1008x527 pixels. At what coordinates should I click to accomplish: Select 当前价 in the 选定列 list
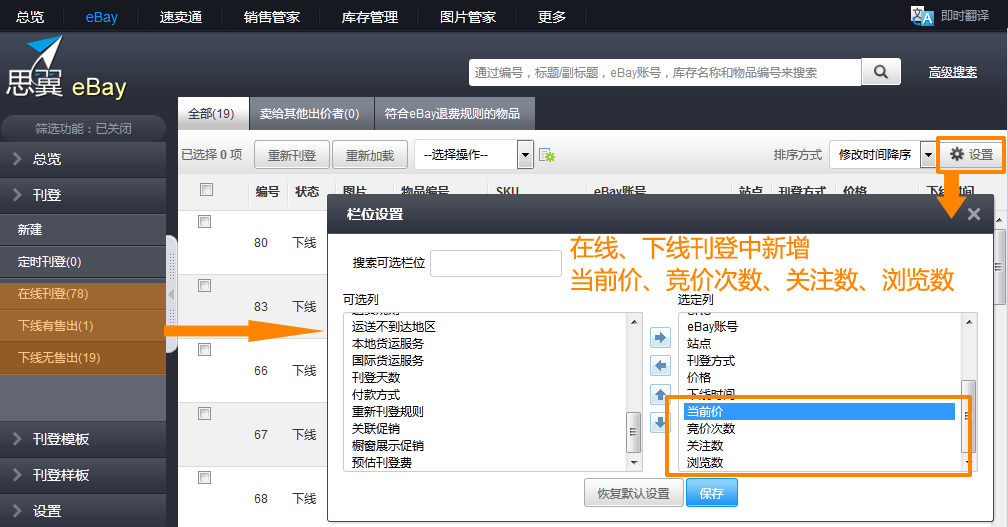[819, 411]
